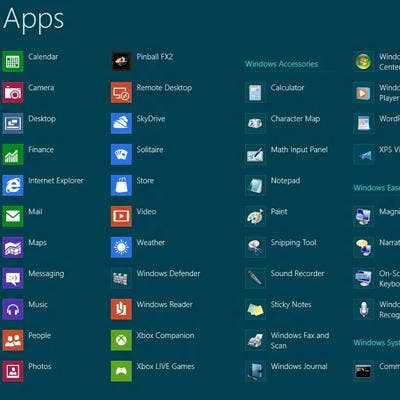
Task: Open the Windows Media Center orb icon
Action: (364, 61)
